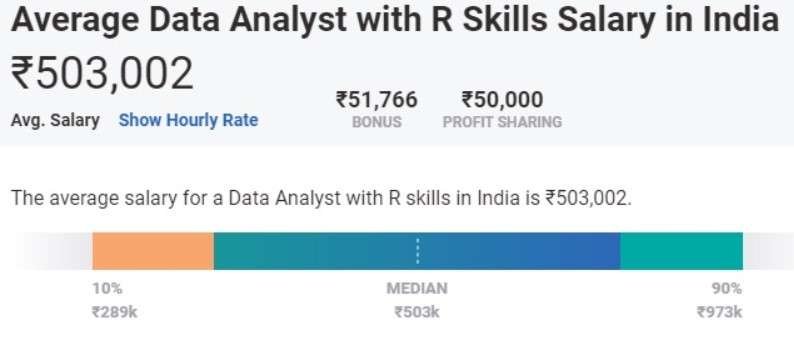794x364 pixels.
Task: Click the BONUS label
Action: tap(377, 122)
